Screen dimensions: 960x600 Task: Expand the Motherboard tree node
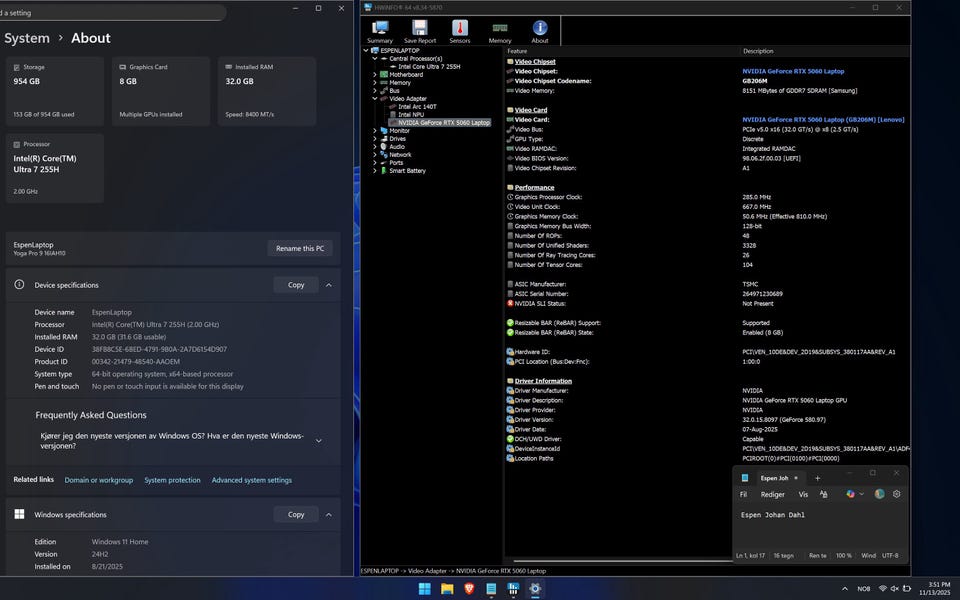click(375, 74)
